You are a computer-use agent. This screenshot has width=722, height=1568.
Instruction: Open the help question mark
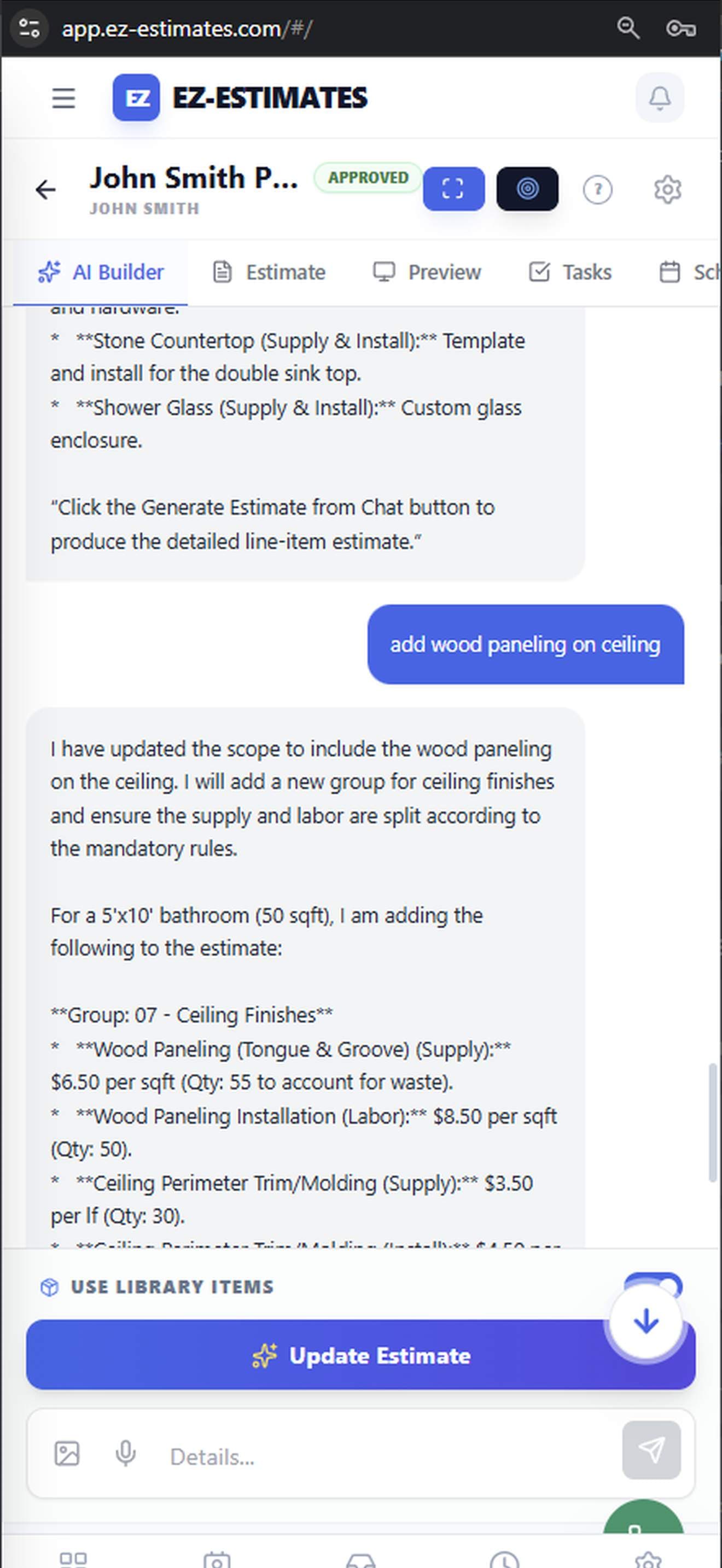coord(598,189)
